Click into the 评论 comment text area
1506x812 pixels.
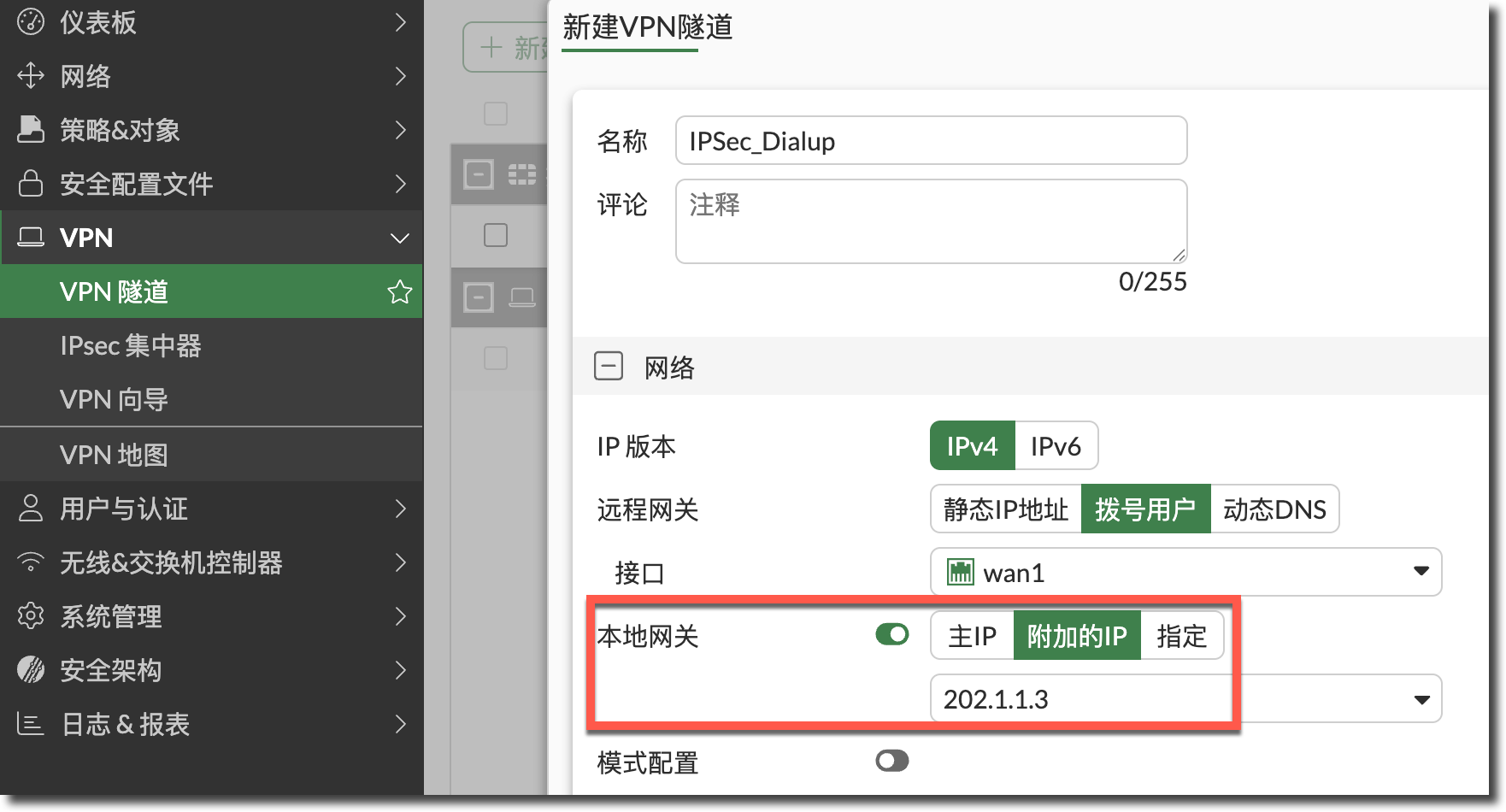930,221
